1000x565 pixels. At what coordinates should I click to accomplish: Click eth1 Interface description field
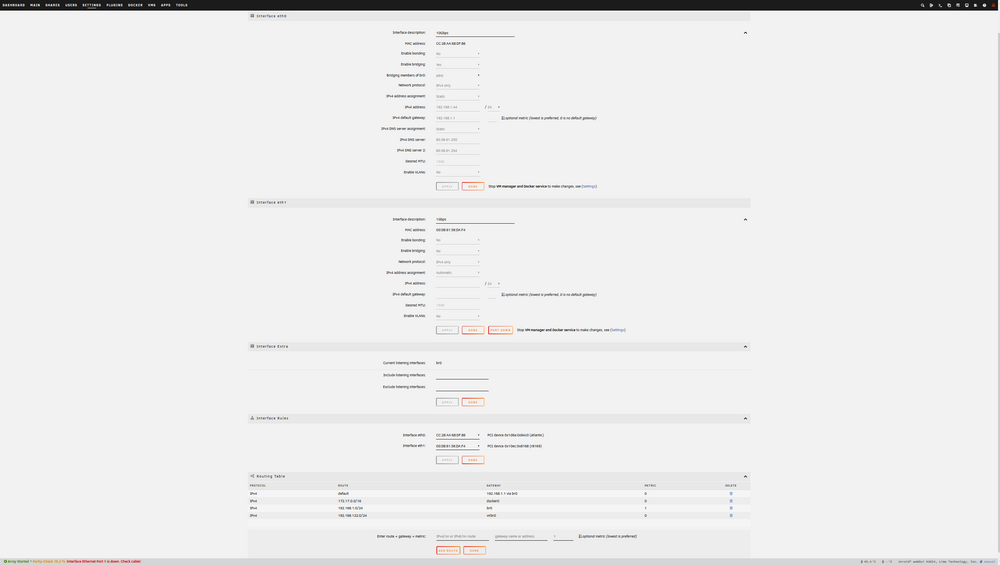[x=474, y=219]
